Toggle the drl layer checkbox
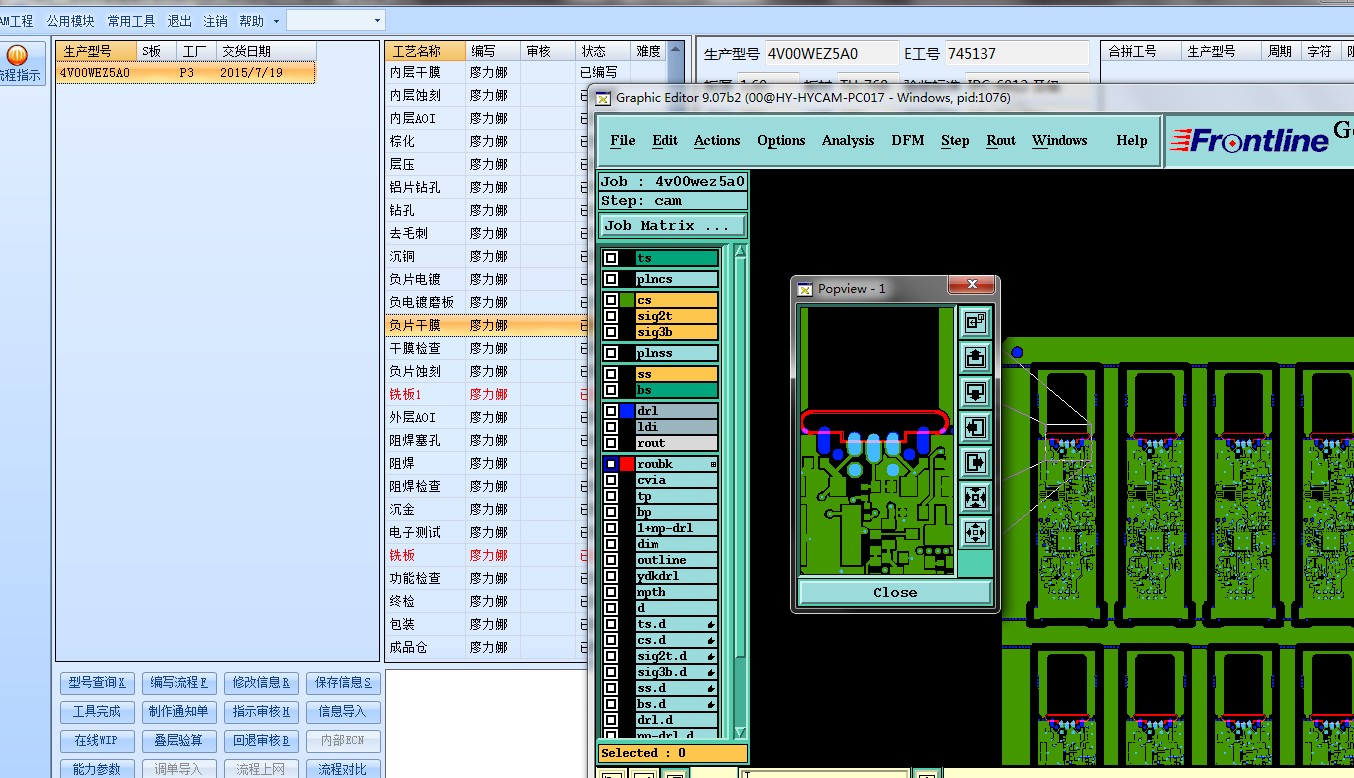 pyautogui.click(x=611, y=411)
